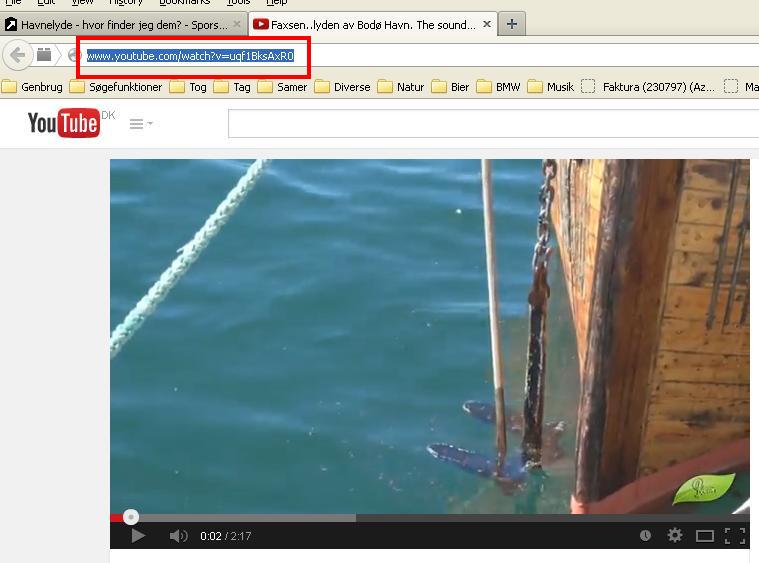Click the YouTube search field
This screenshot has width=759, height=563.
click(x=493, y=123)
